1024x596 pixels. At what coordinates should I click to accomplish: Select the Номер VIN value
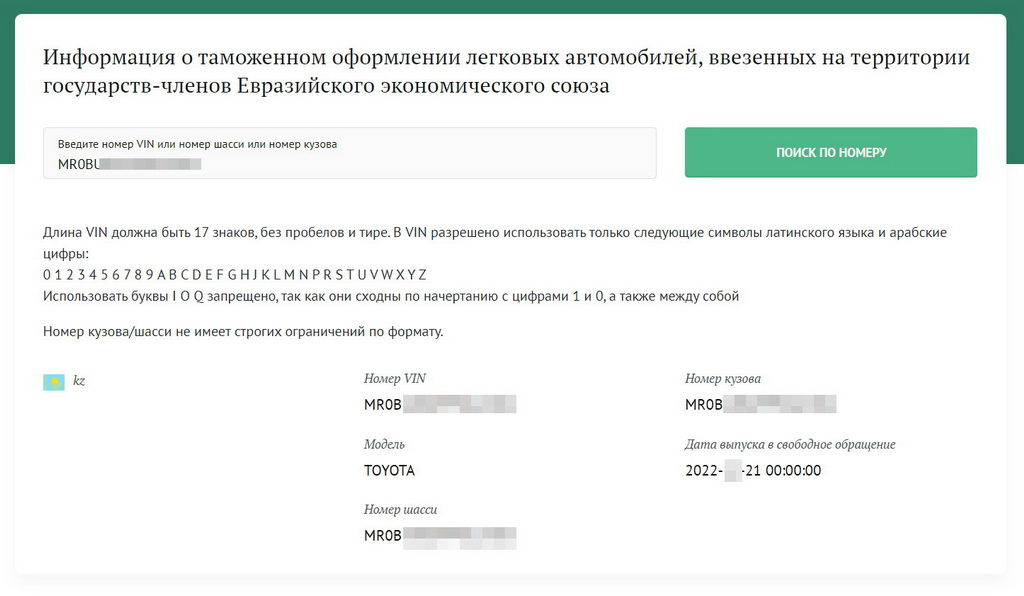coord(440,404)
